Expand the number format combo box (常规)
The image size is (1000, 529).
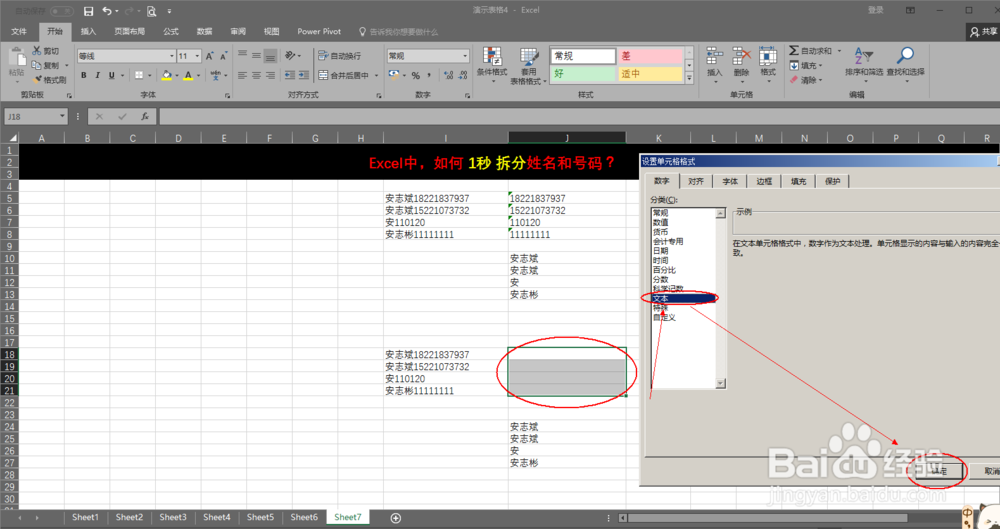(x=464, y=56)
